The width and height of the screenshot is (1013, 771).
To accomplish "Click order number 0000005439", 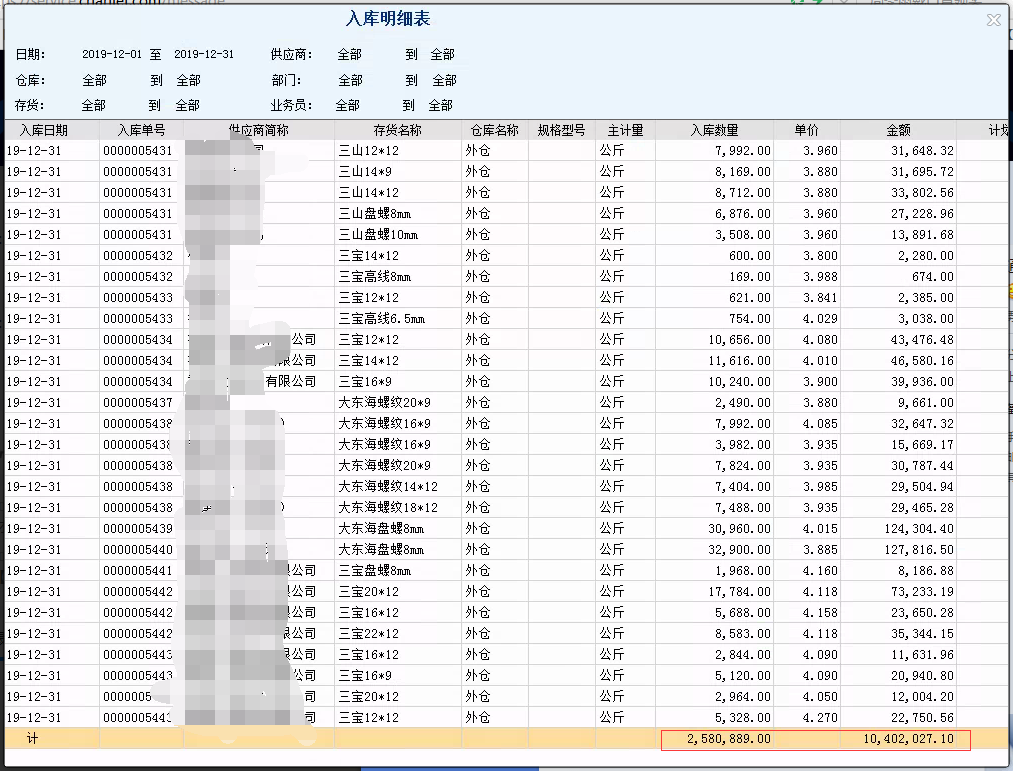I will (138, 529).
